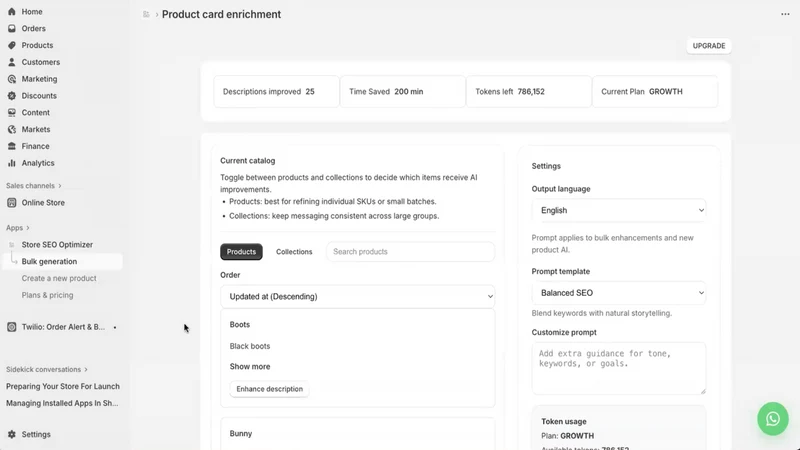Click the Black boots description text
800x450 pixels.
coord(249,346)
